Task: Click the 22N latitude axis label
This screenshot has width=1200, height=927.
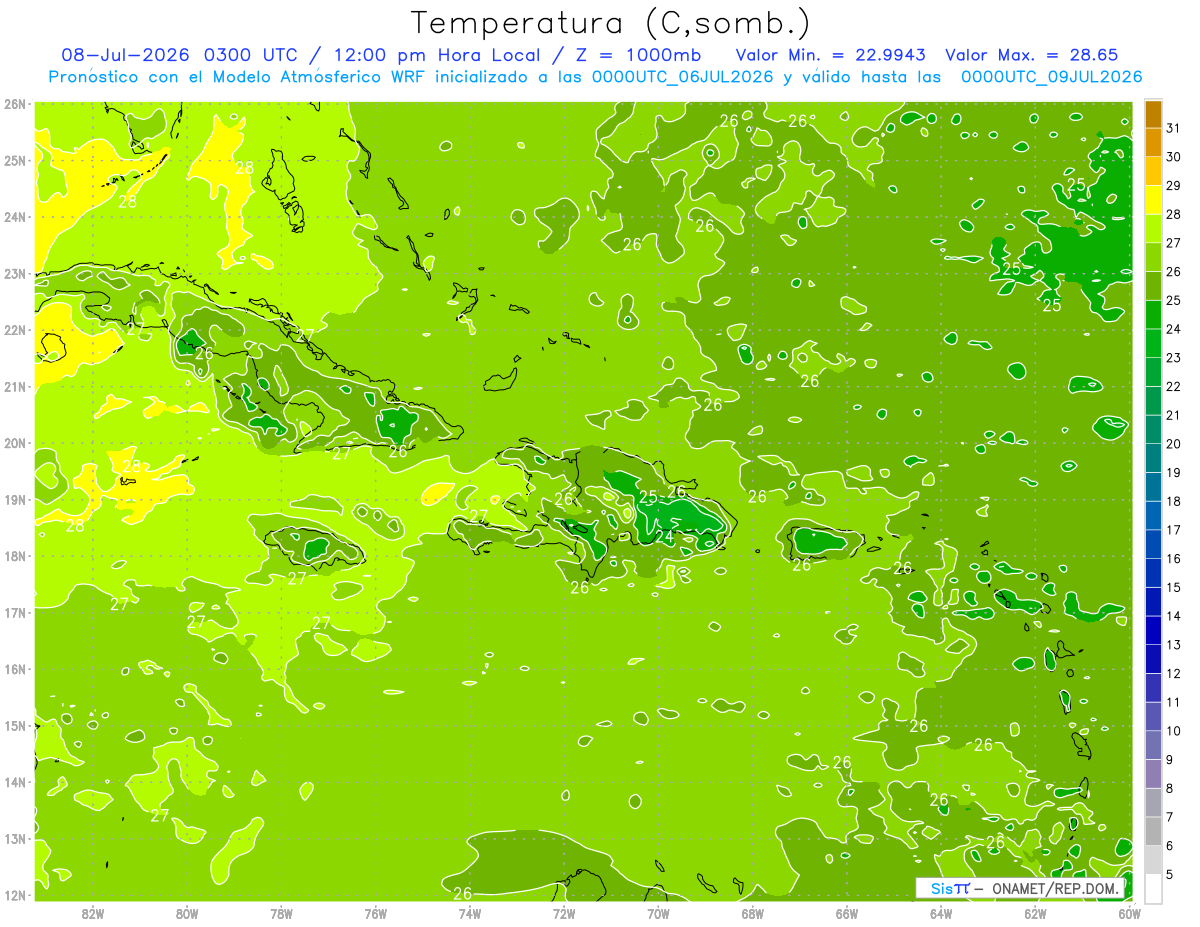Action: 15,330
